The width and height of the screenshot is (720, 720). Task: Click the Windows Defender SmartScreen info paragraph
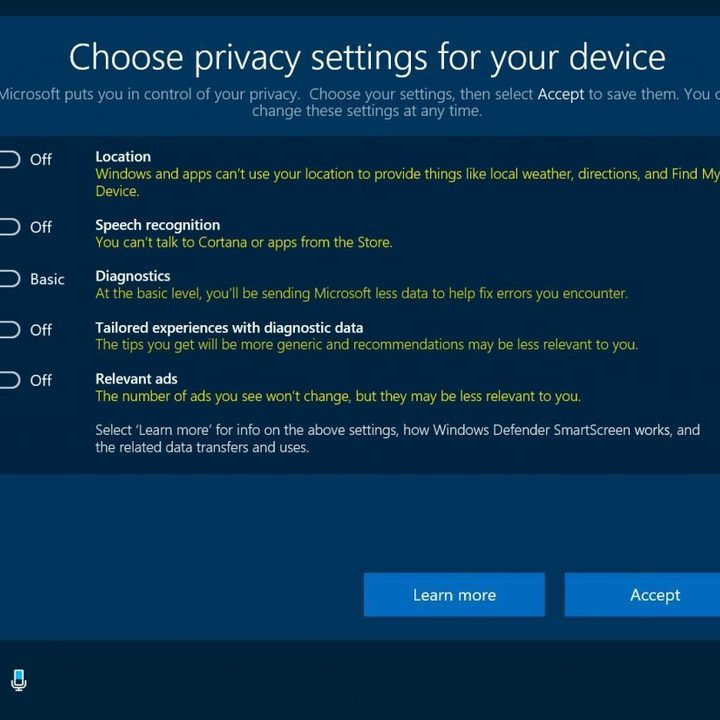click(397, 439)
